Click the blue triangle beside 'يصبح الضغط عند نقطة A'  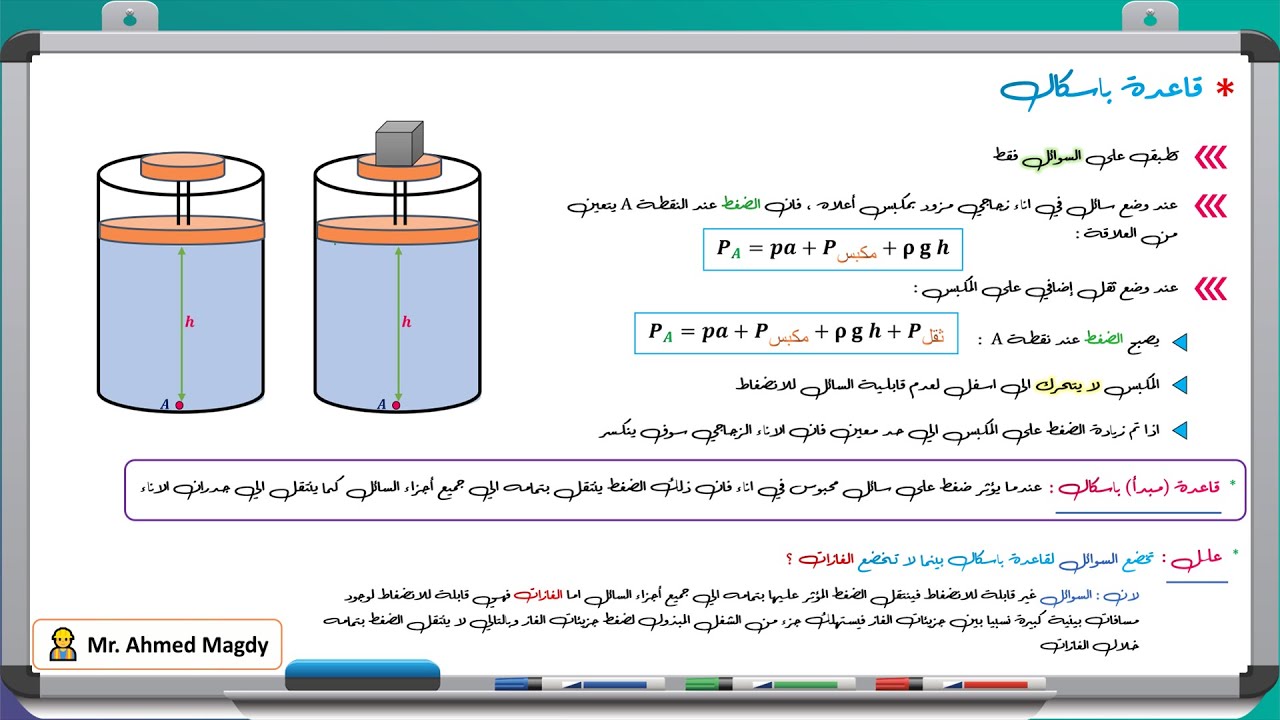[1180, 342]
